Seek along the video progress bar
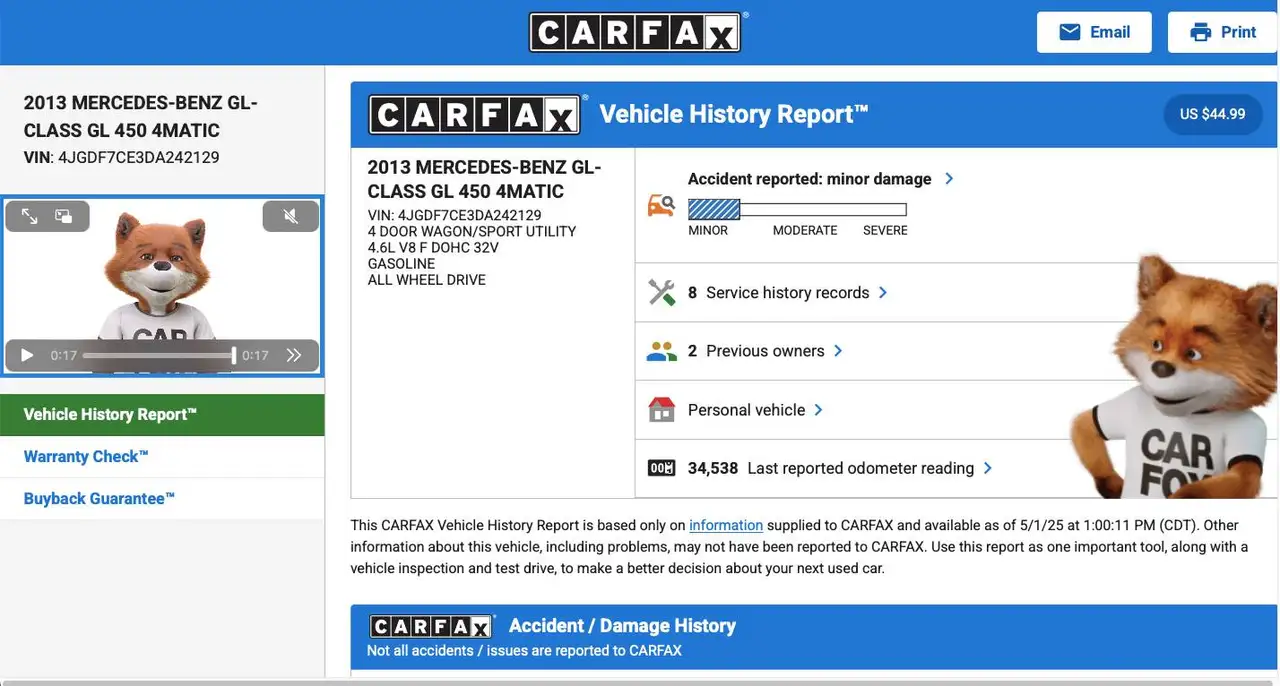Screen dimensions: 1280x686 pyautogui.click(x=159, y=355)
